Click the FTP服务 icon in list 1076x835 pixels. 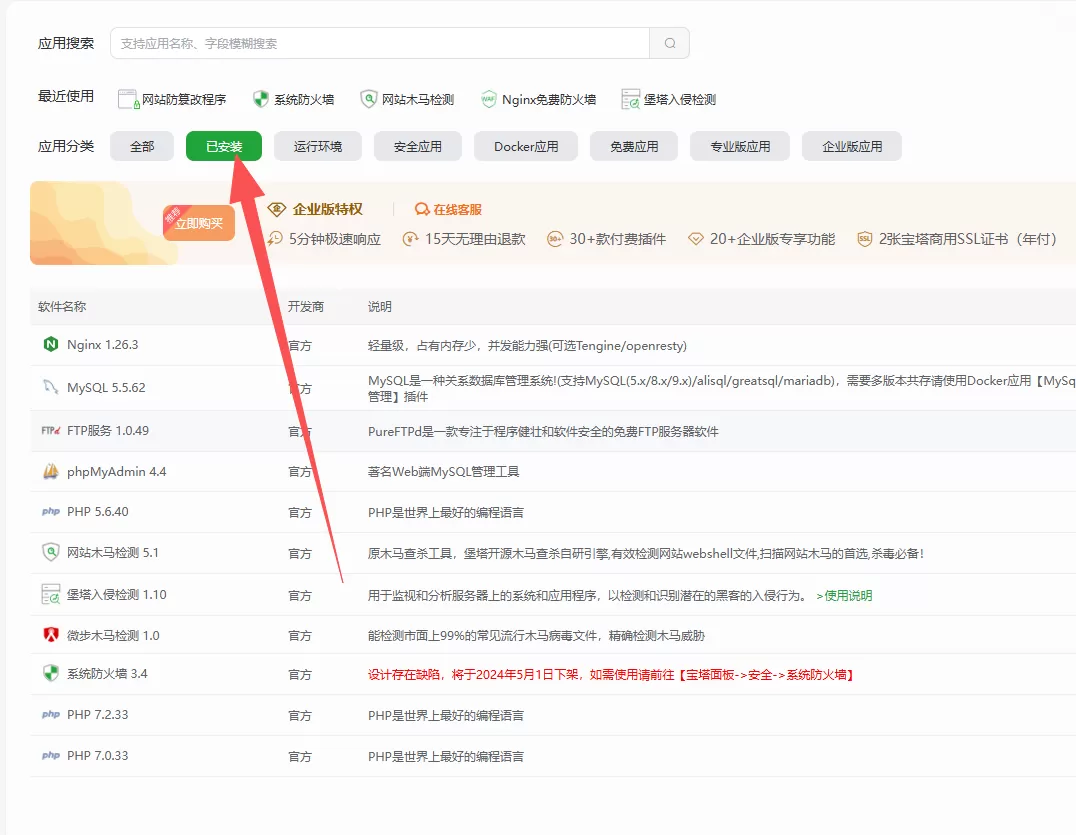pyautogui.click(x=51, y=431)
